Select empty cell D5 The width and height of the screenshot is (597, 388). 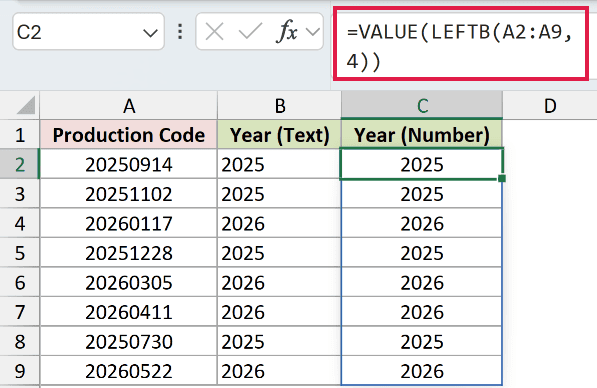pyautogui.click(x=550, y=253)
